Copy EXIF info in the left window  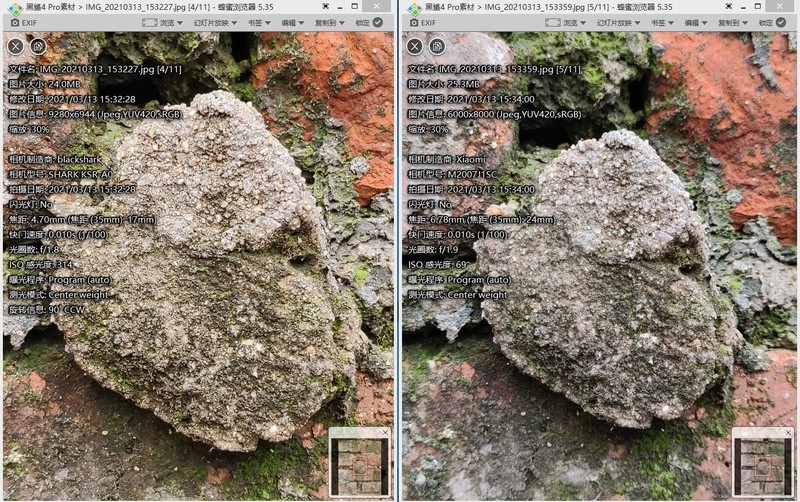tap(38, 46)
